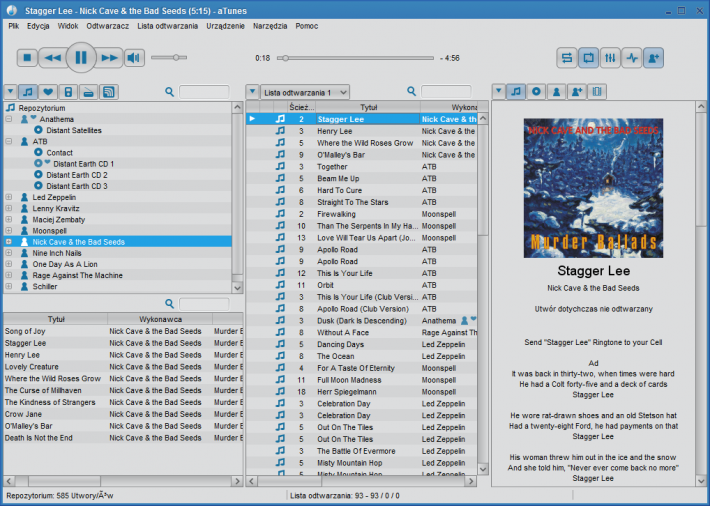Expand the Nine Inch Nails node
Viewport: 710px width, 506px height.
9,253
